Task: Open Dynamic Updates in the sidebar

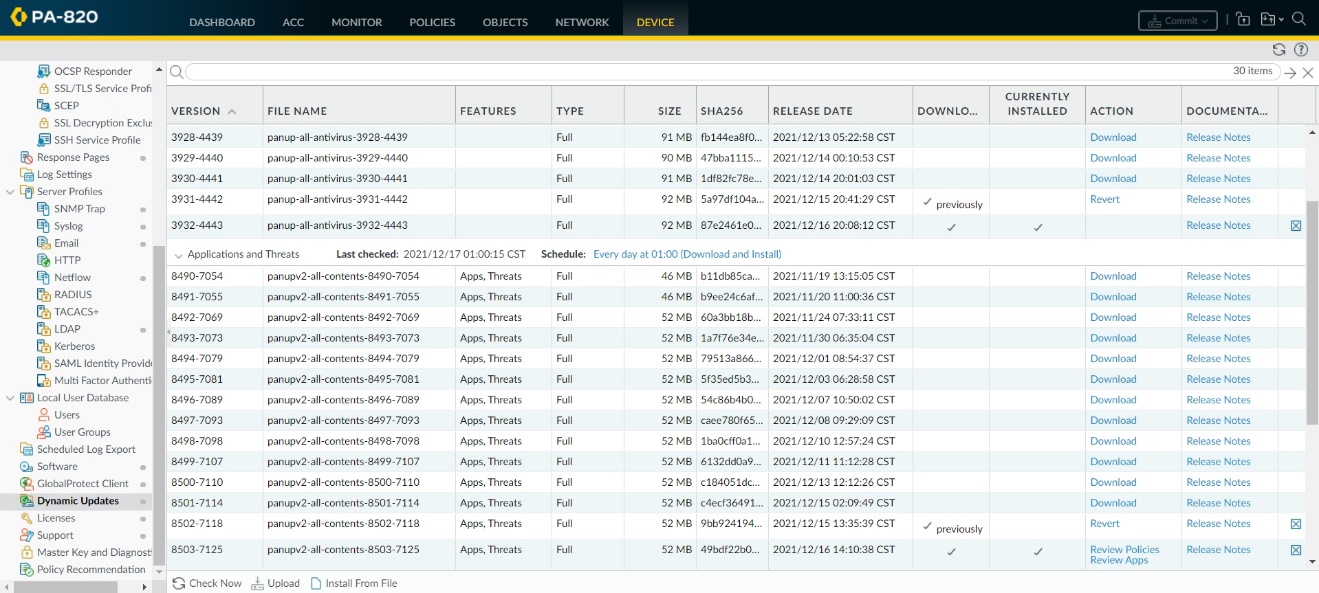Action: [78, 501]
